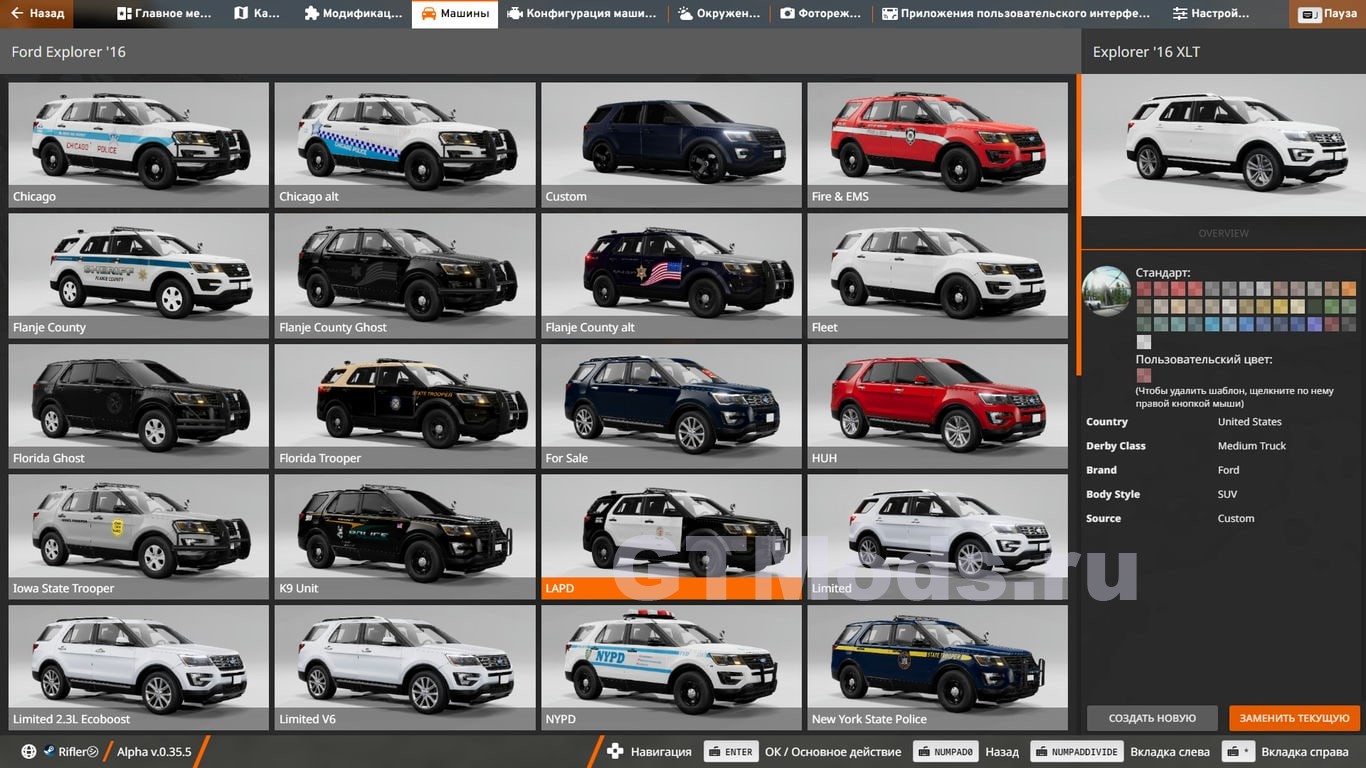
Task: Select the NYPD configuration
Action: tap(671, 667)
